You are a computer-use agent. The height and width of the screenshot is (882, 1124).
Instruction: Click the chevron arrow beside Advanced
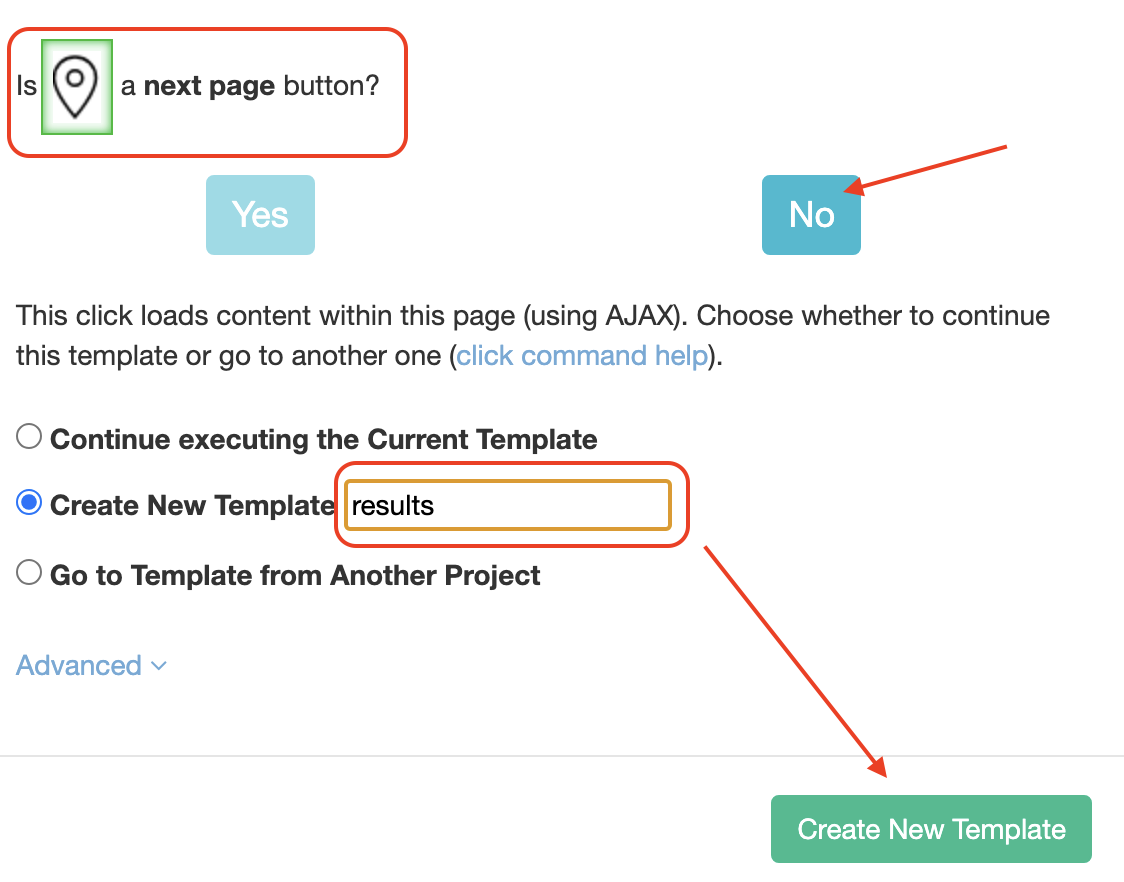pyautogui.click(x=159, y=666)
